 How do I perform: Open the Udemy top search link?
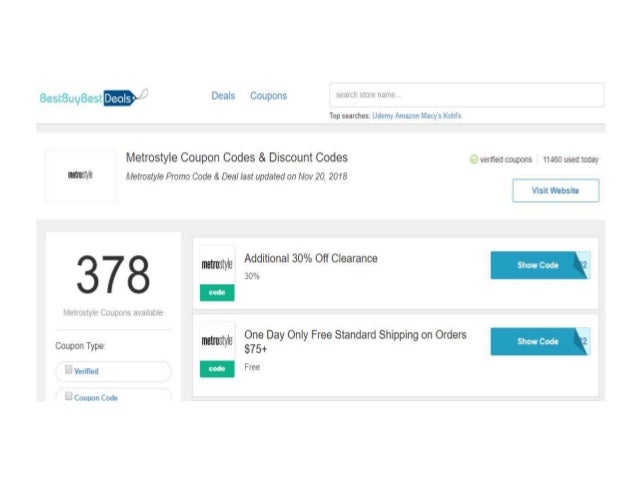click(x=384, y=116)
